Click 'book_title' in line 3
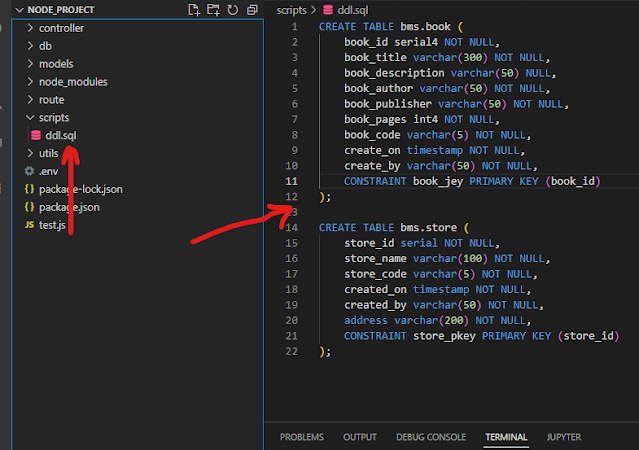639x450 pixels. [375, 57]
